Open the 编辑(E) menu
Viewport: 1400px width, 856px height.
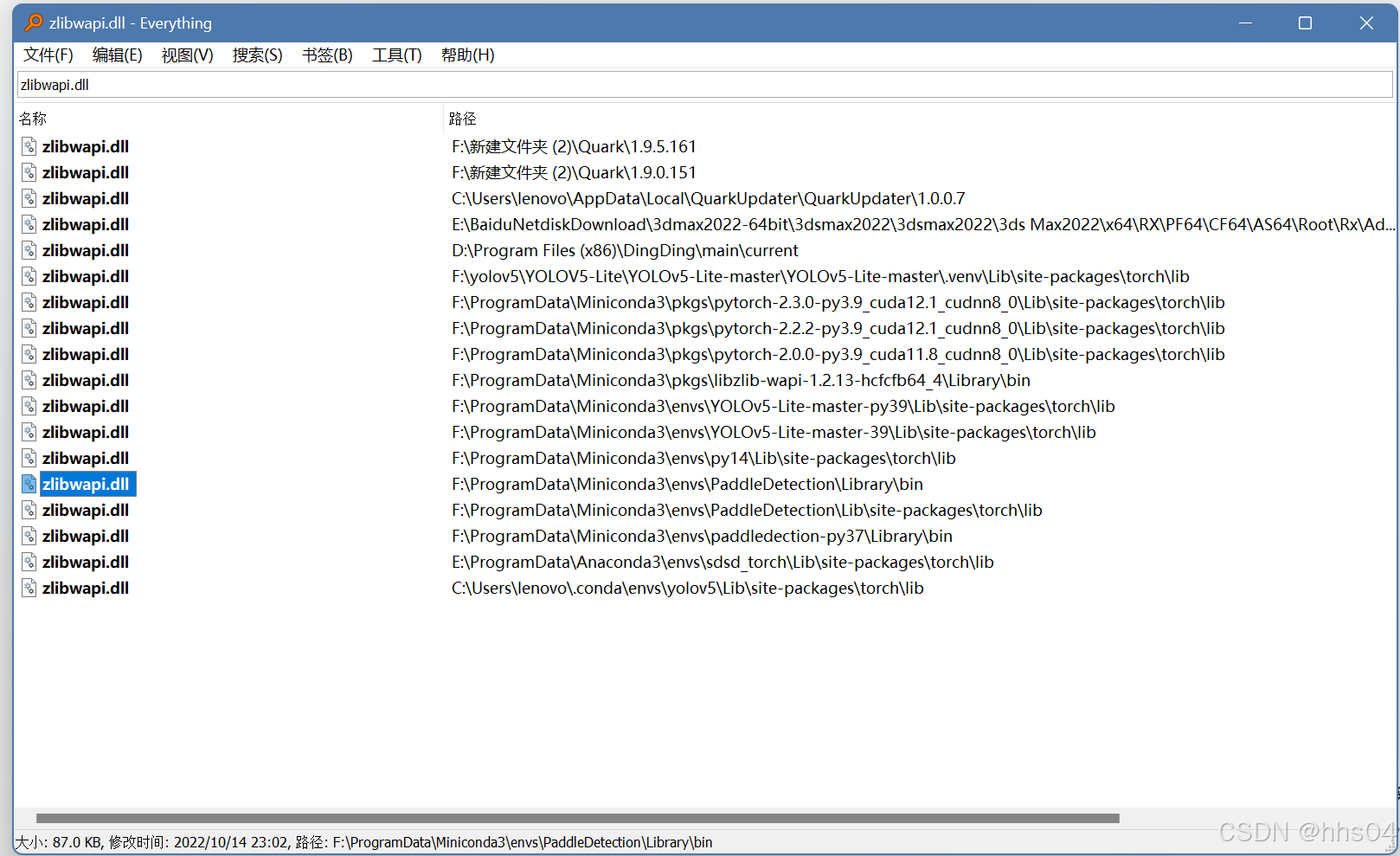pos(117,55)
